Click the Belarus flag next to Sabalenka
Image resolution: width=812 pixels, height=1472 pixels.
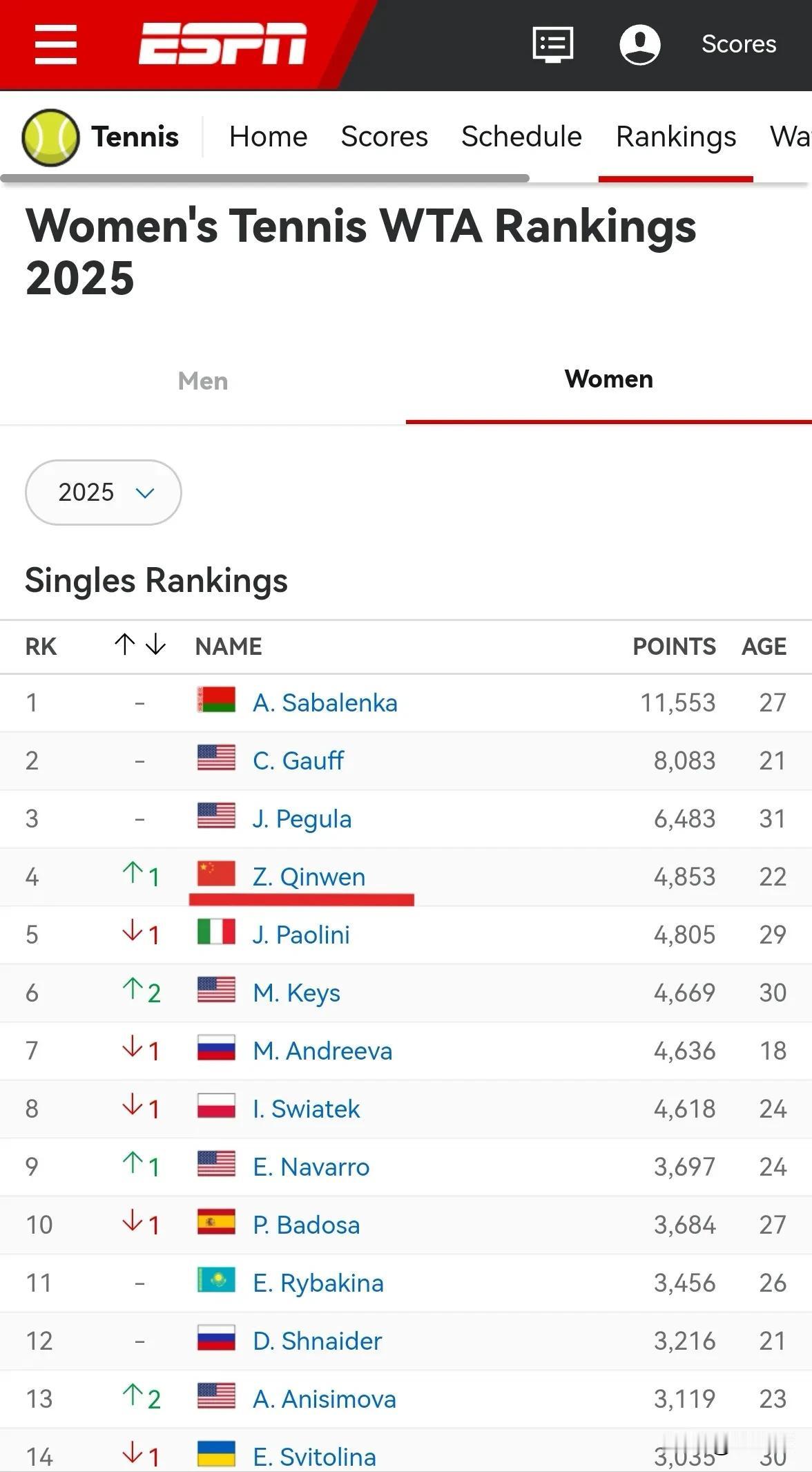(x=216, y=700)
